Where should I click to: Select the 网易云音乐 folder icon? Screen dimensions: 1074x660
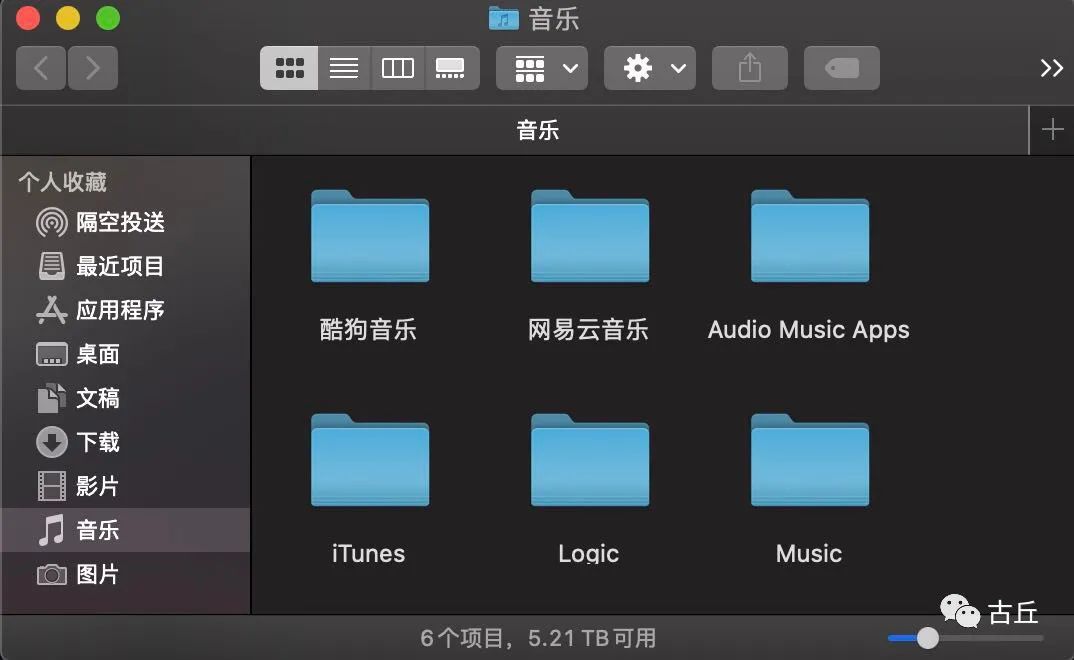pyautogui.click(x=590, y=236)
